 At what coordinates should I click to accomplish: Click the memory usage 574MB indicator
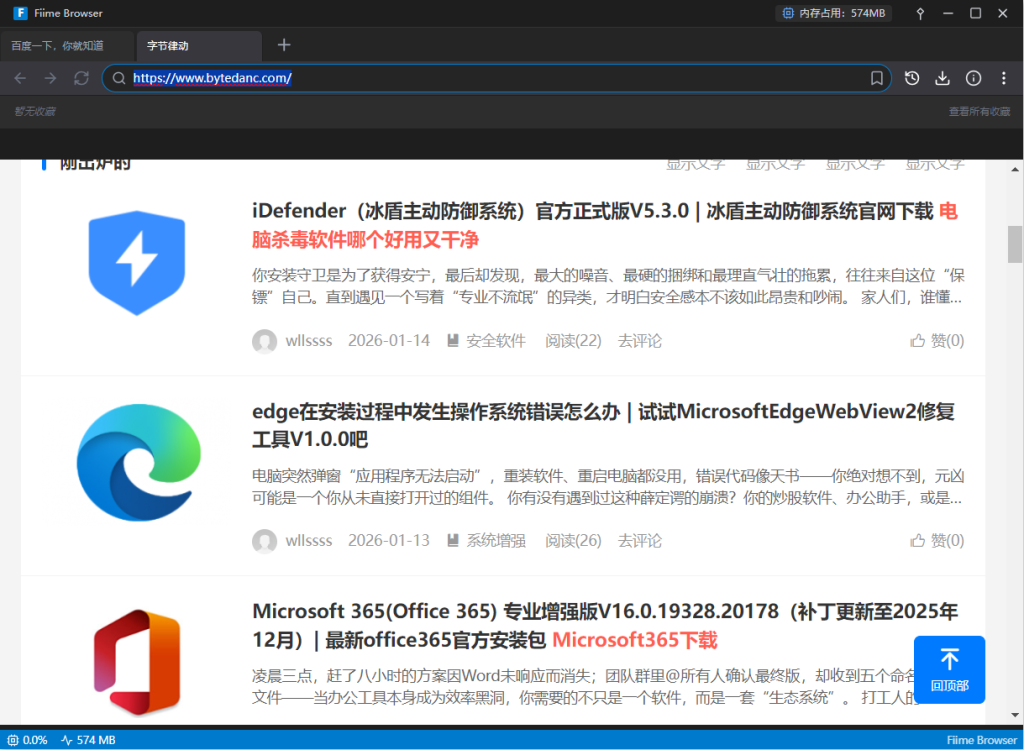(834, 14)
